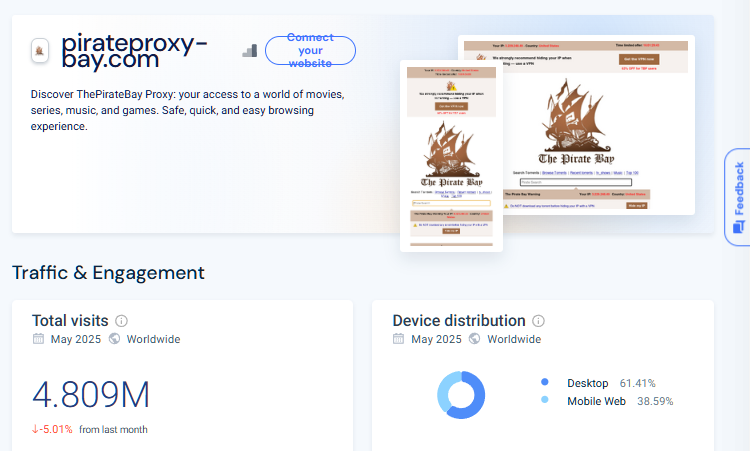Click Worldwide under Device distribution

coord(514,339)
